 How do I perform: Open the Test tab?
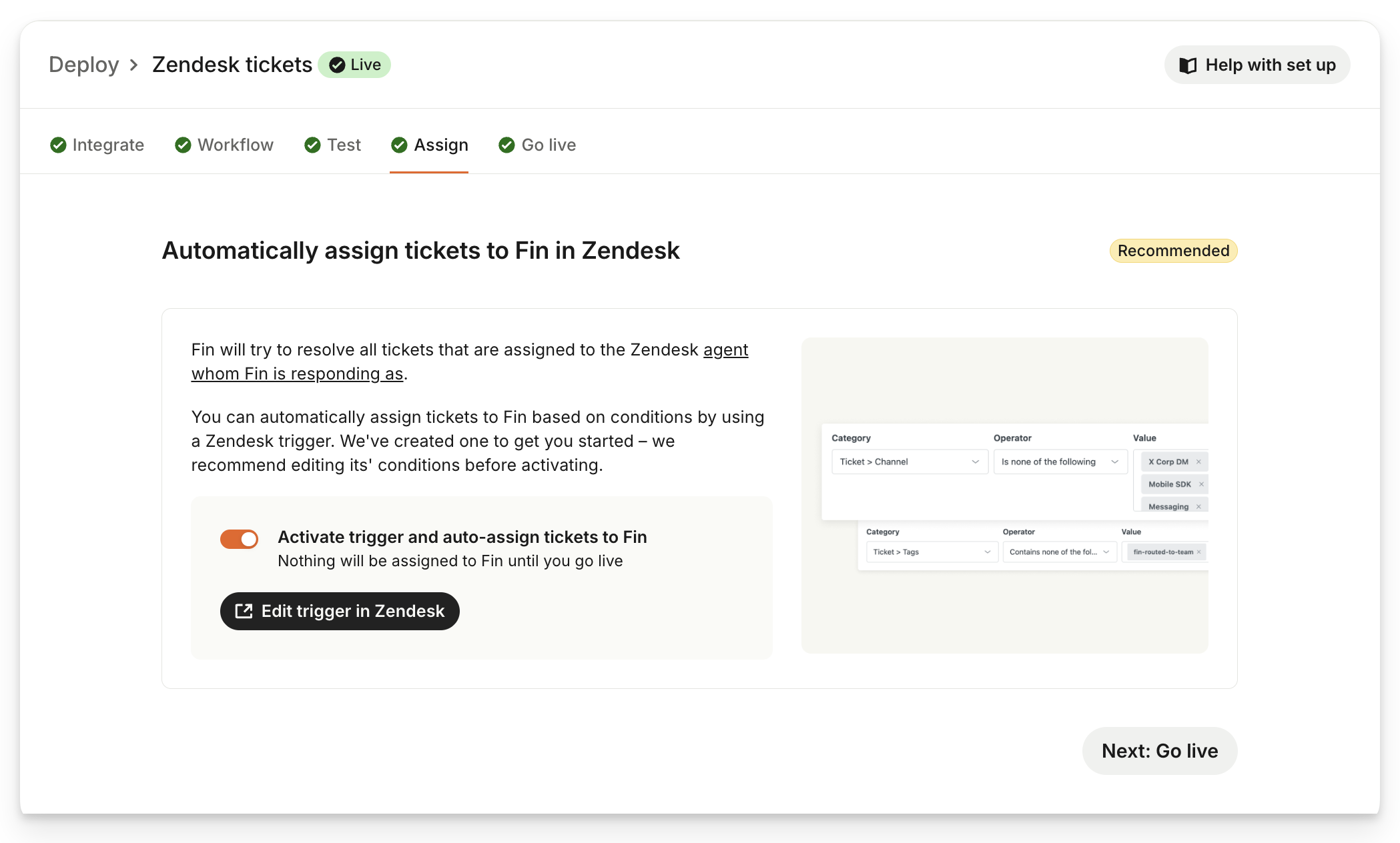(x=332, y=145)
